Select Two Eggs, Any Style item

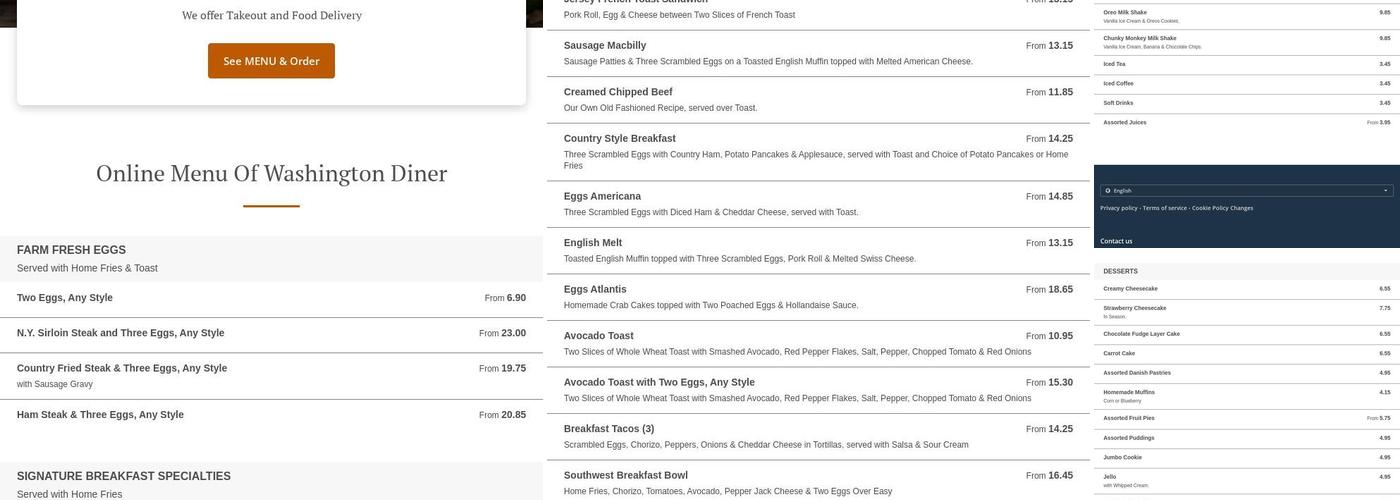coord(65,298)
